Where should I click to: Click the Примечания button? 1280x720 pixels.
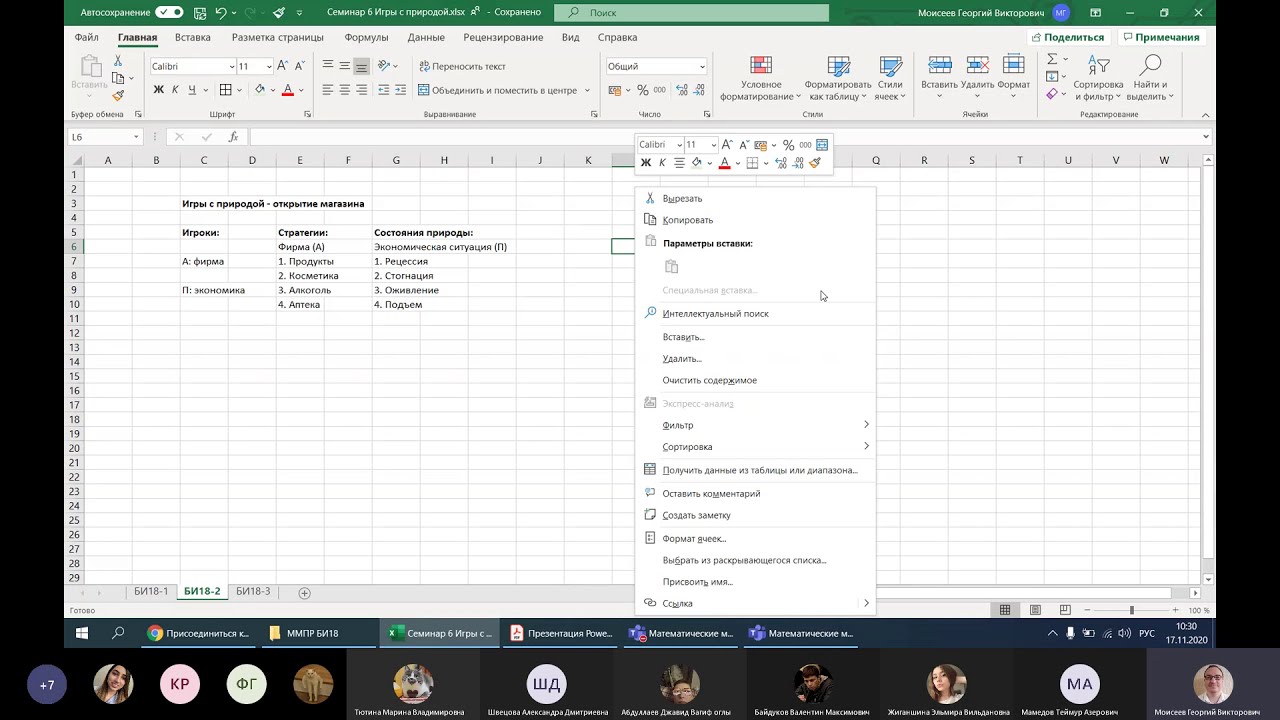click(x=1160, y=37)
